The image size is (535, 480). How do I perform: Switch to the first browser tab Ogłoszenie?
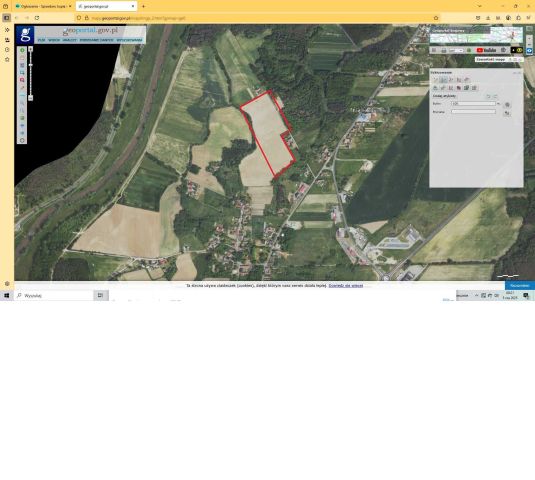tap(44, 6)
